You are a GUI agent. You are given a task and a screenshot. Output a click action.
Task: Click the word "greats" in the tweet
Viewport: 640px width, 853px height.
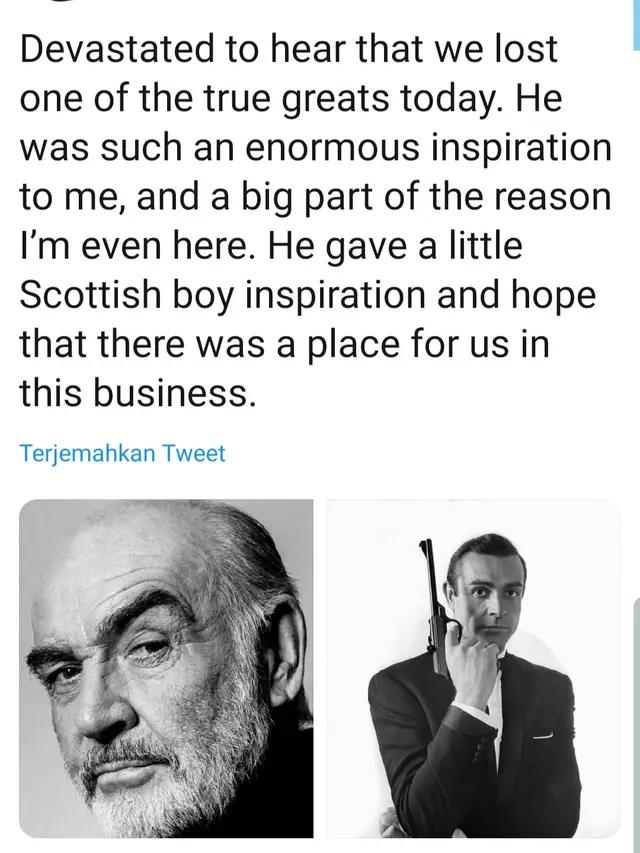(336, 99)
